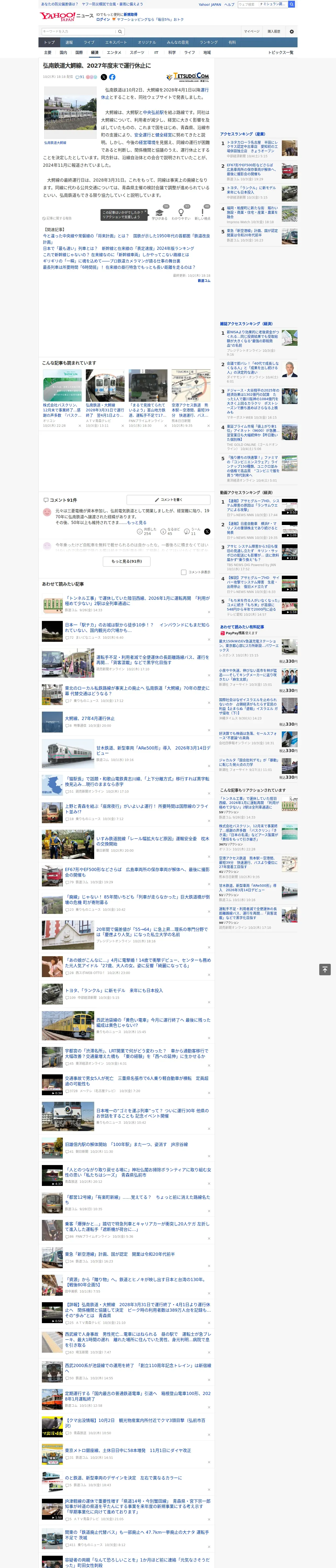This screenshot has width=336, height=1568.
Task: Select the ライブ navigation tab
Action: [89, 42]
